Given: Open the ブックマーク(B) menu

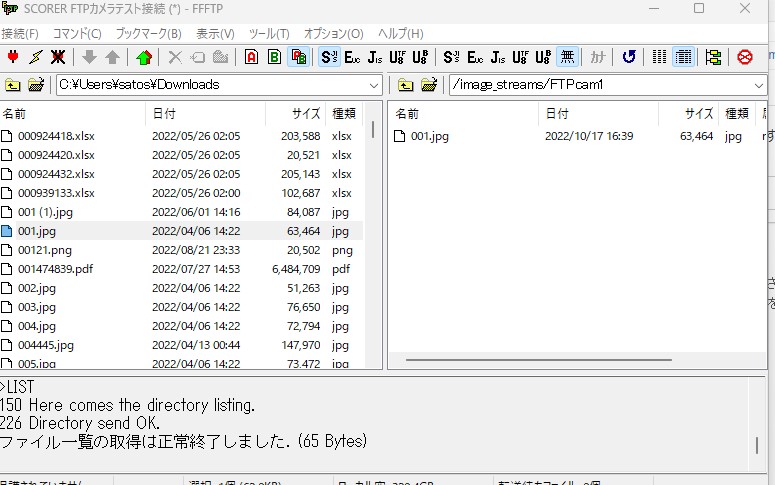Looking at the screenshot, I should 148,34.
